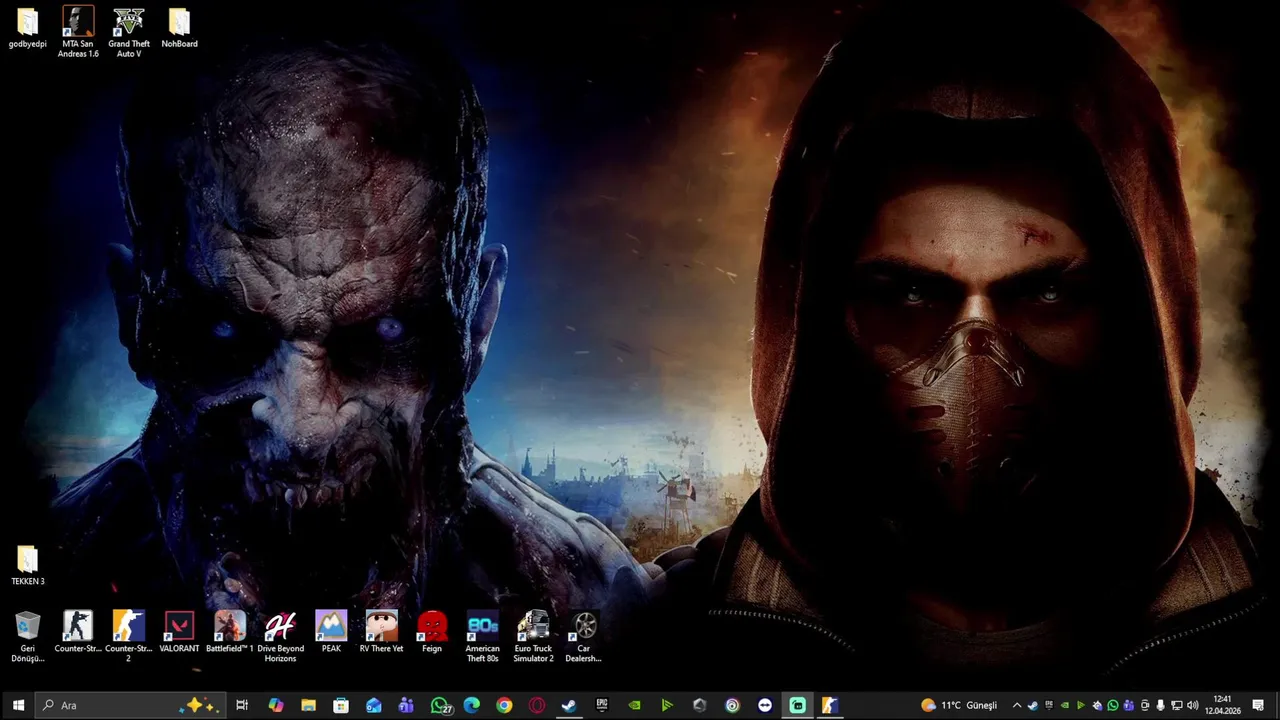Open network settings tray icon
The height and width of the screenshot is (720, 1280).
pos(1177,705)
